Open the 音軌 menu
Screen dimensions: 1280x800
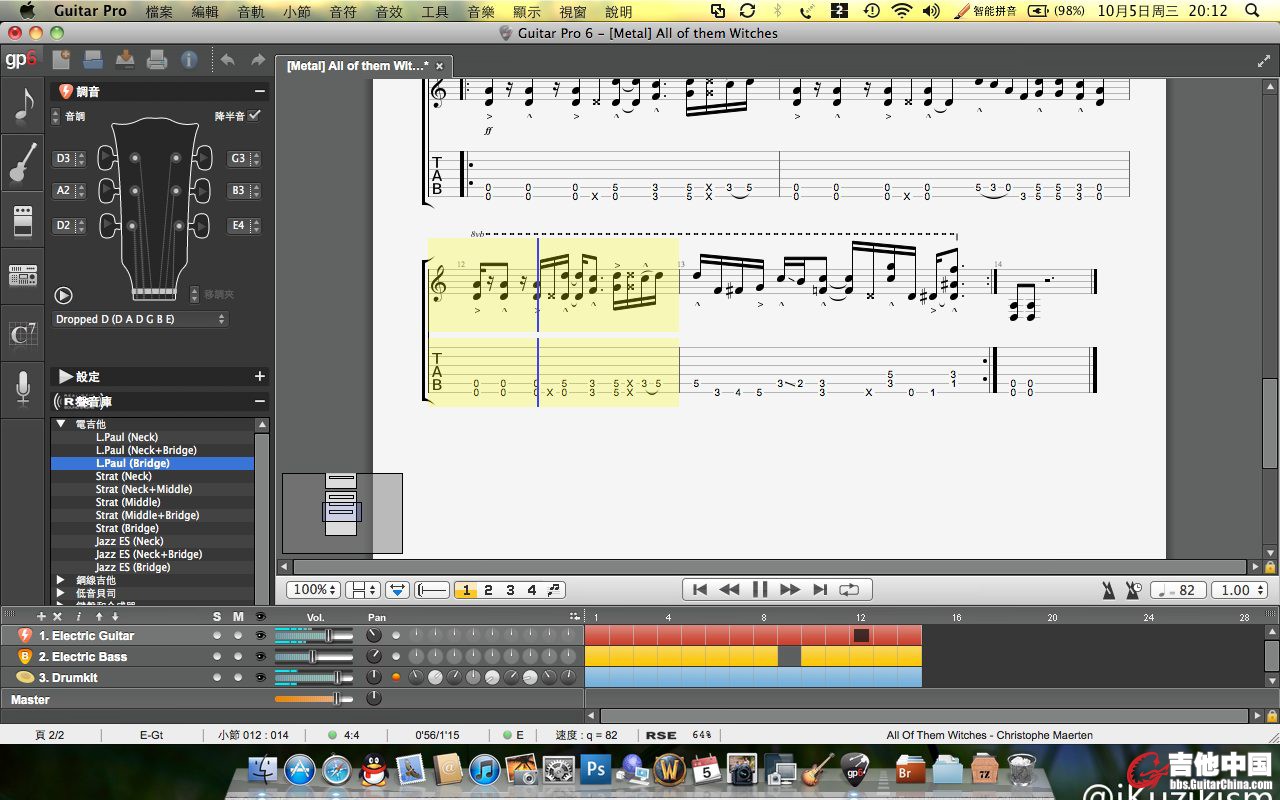click(x=251, y=11)
